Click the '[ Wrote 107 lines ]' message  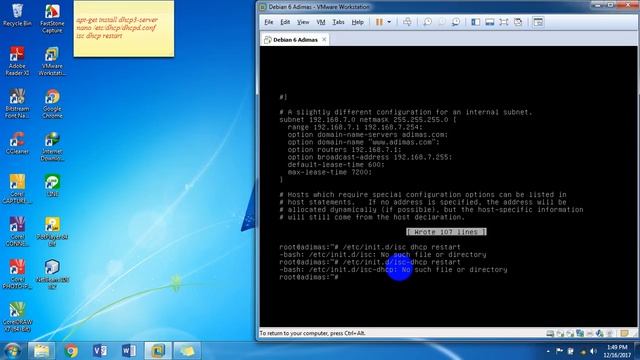(x=446, y=232)
